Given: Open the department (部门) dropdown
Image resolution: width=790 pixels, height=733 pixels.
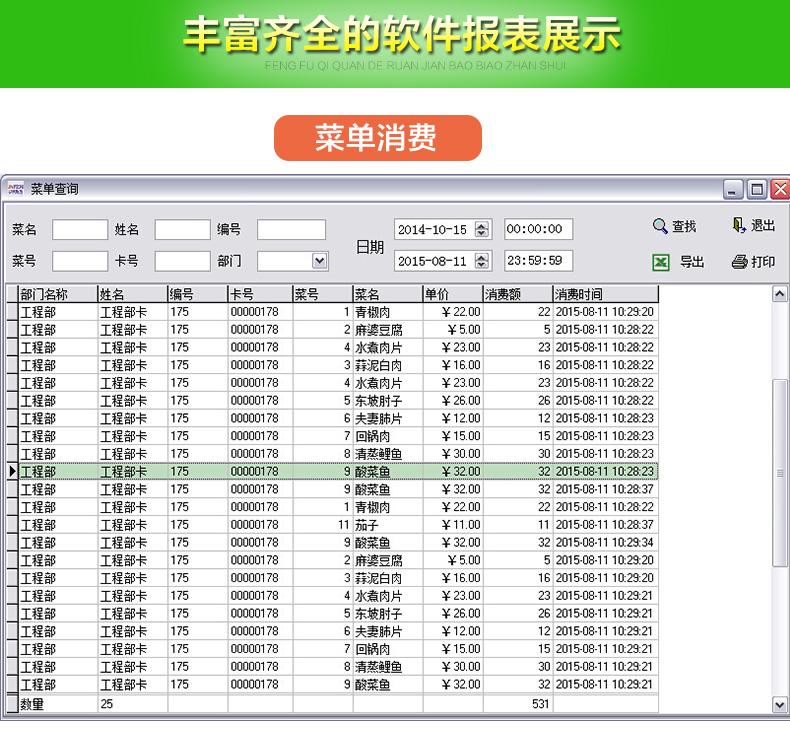Looking at the screenshot, I should pos(319,261).
